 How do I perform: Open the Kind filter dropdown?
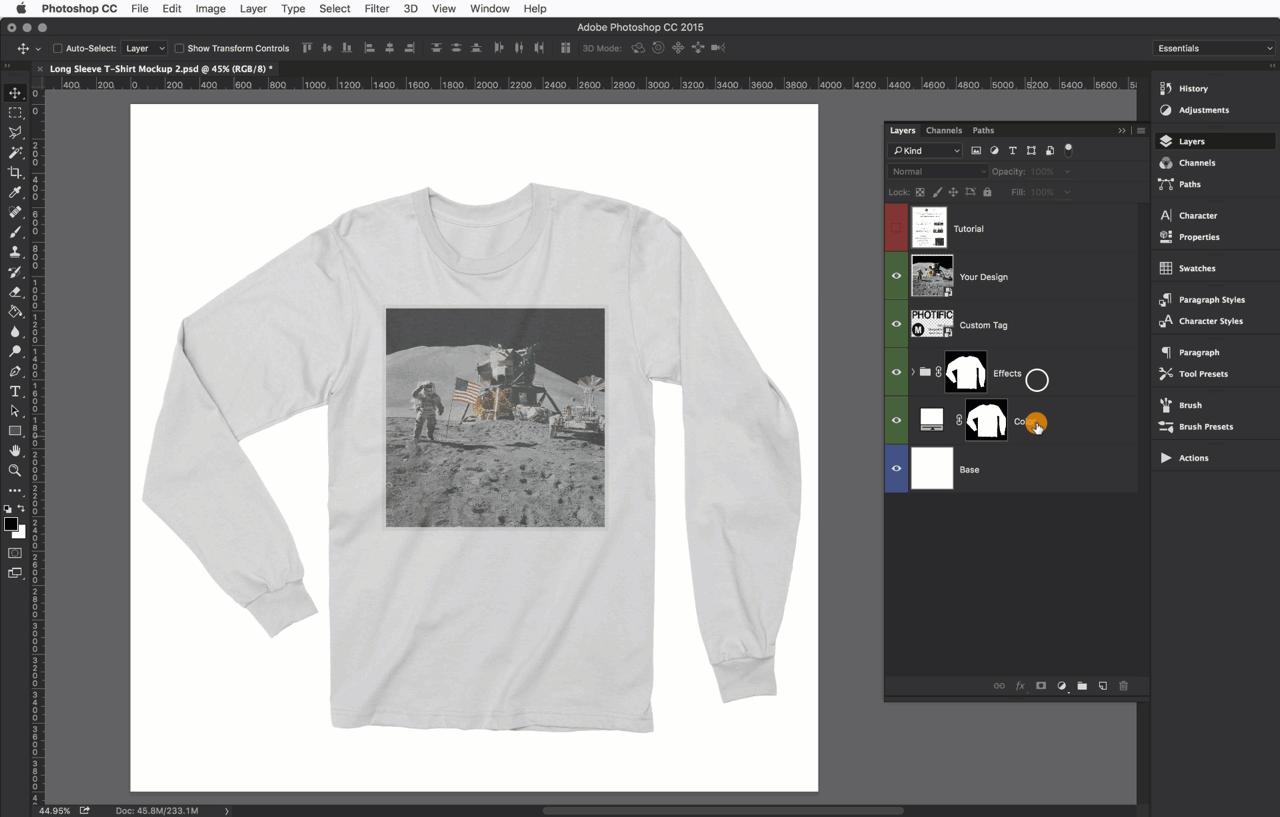point(924,150)
